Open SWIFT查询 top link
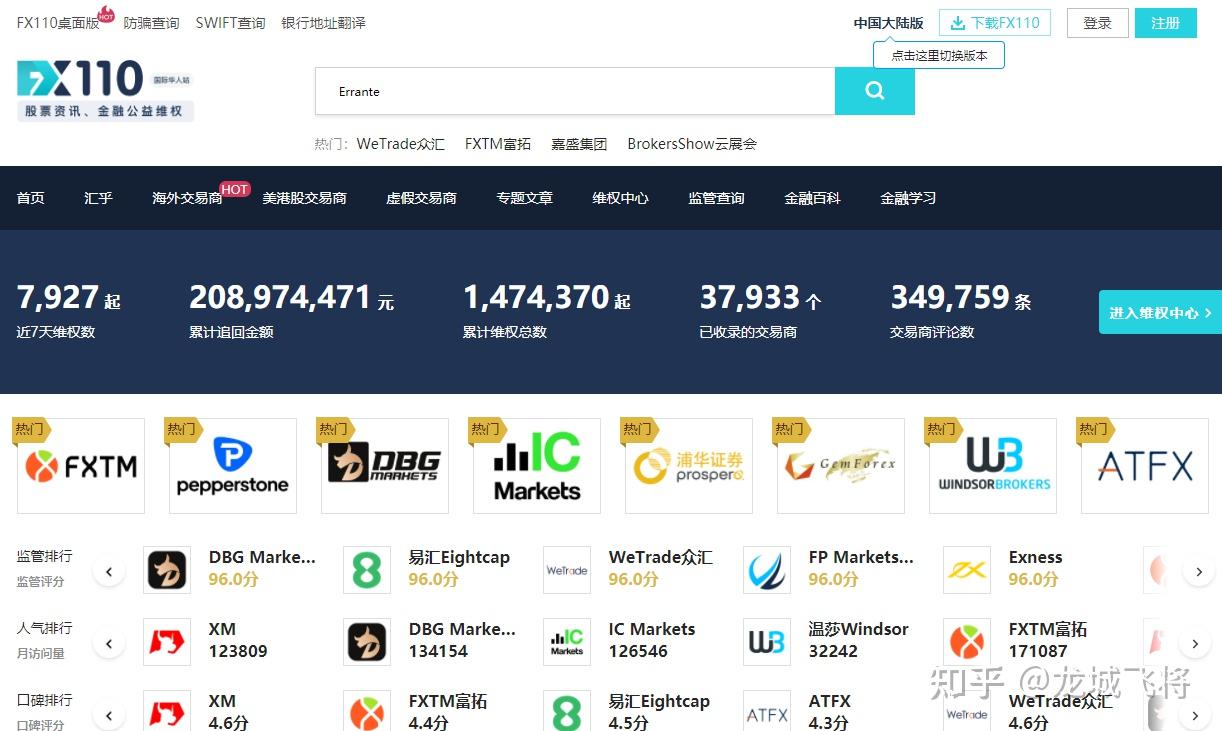Screen dimensions: 1222x731 [230, 22]
